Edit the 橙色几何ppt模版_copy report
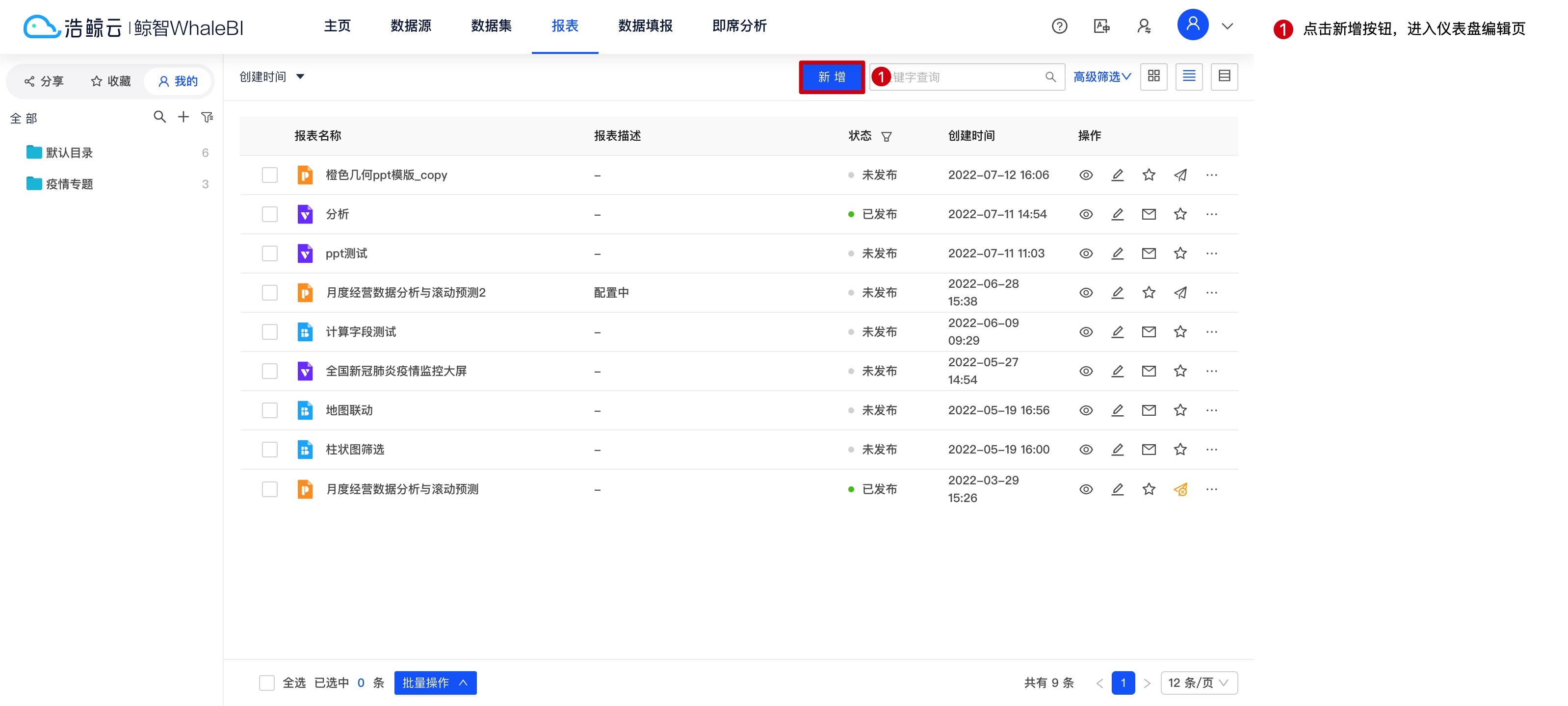This screenshot has width=1568, height=706. pos(1118,175)
